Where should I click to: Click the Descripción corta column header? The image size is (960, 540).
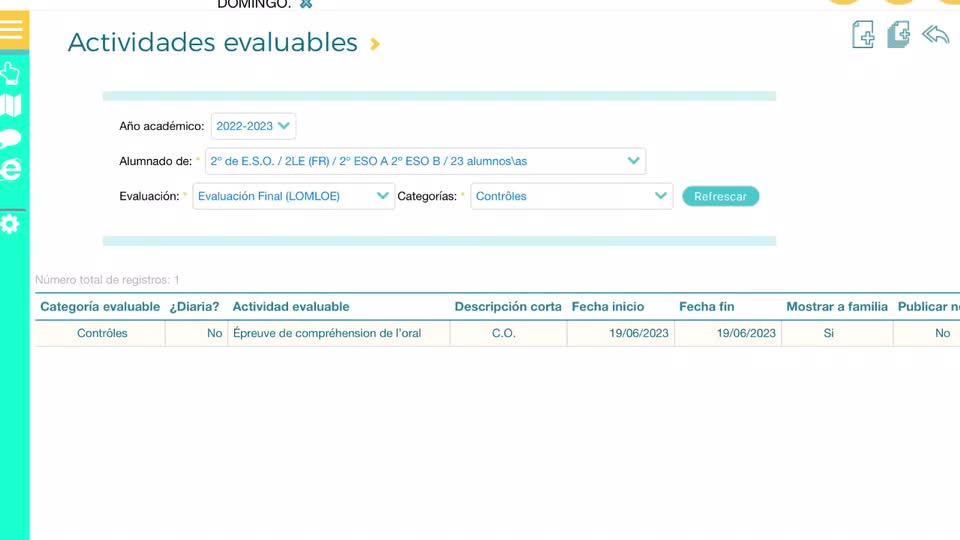point(508,307)
